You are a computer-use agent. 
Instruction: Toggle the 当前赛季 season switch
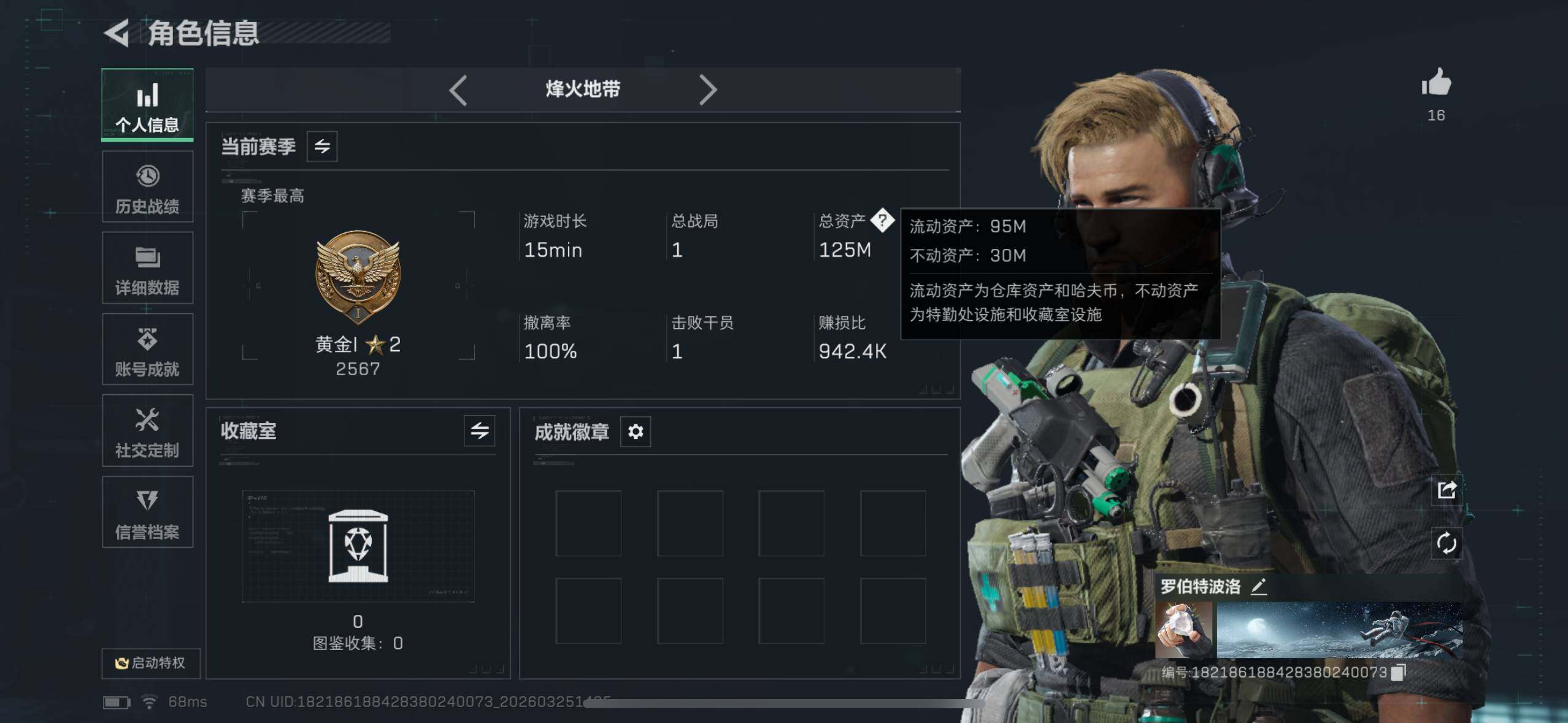(x=322, y=147)
